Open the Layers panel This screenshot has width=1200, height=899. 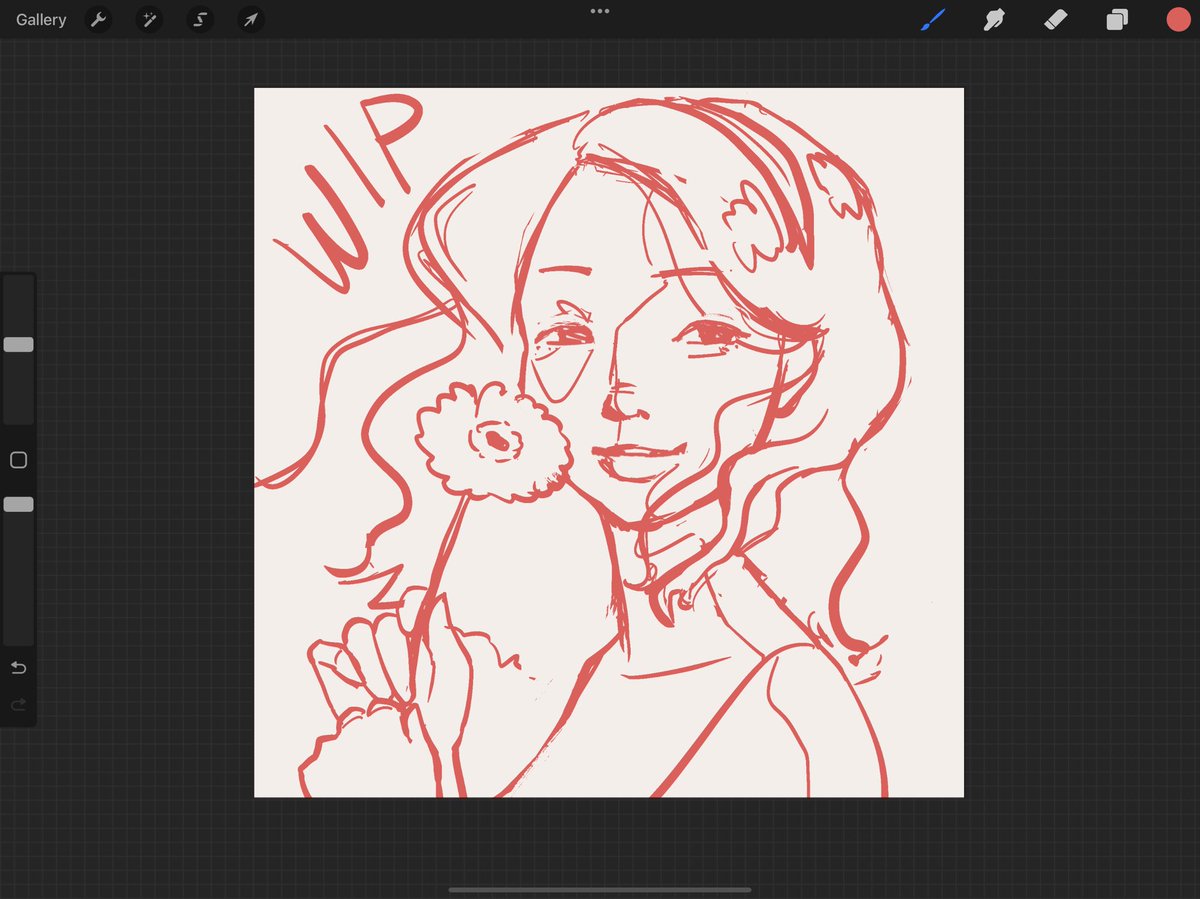(1117, 19)
